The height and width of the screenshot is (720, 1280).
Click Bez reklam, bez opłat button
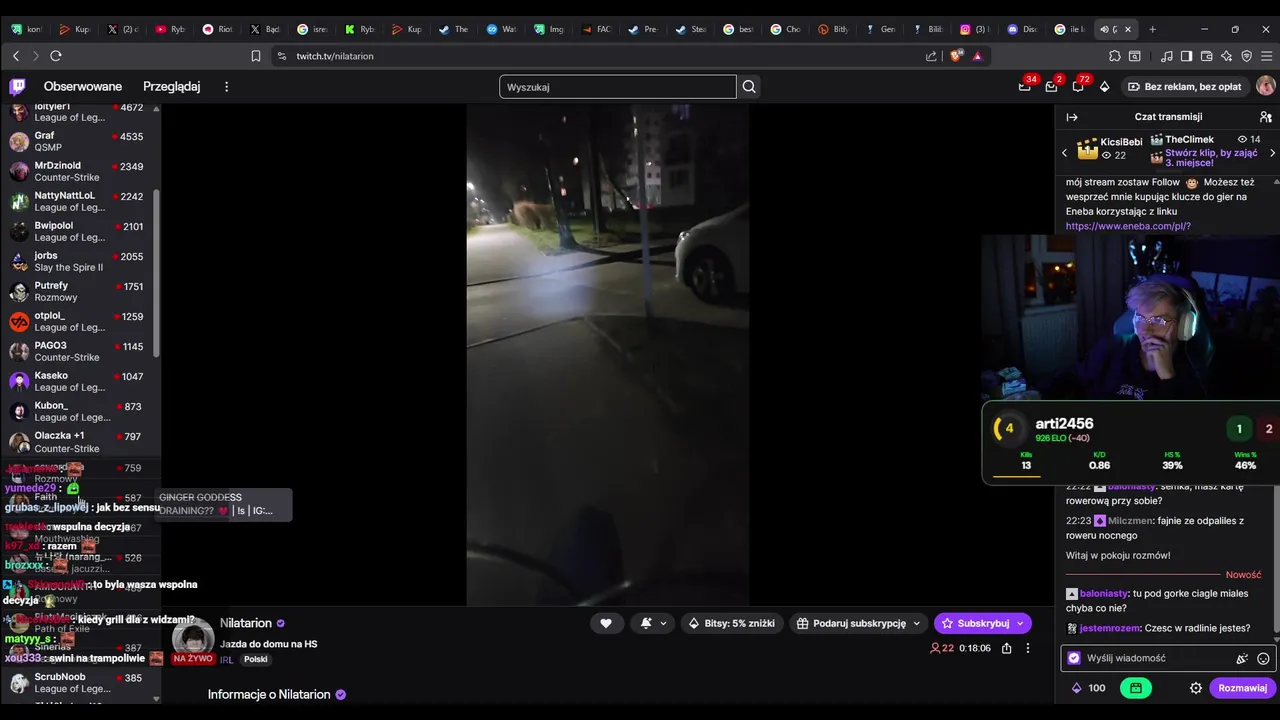pyautogui.click(x=1184, y=87)
